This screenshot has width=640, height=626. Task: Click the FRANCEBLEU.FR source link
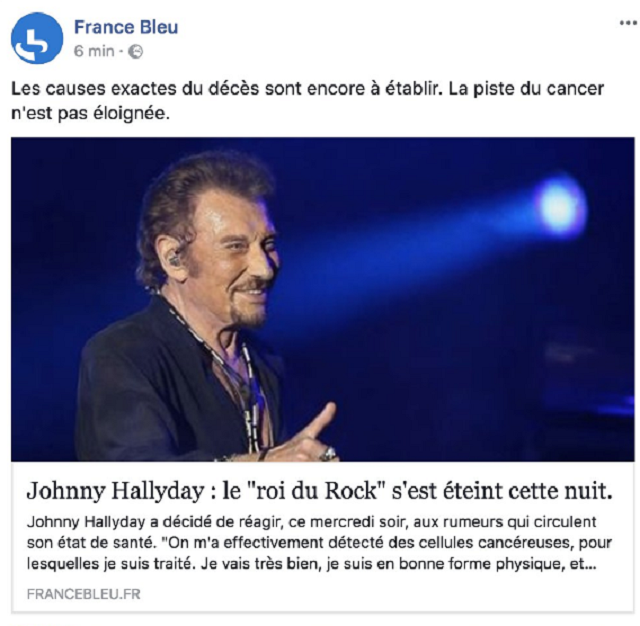(x=84, y=594)
